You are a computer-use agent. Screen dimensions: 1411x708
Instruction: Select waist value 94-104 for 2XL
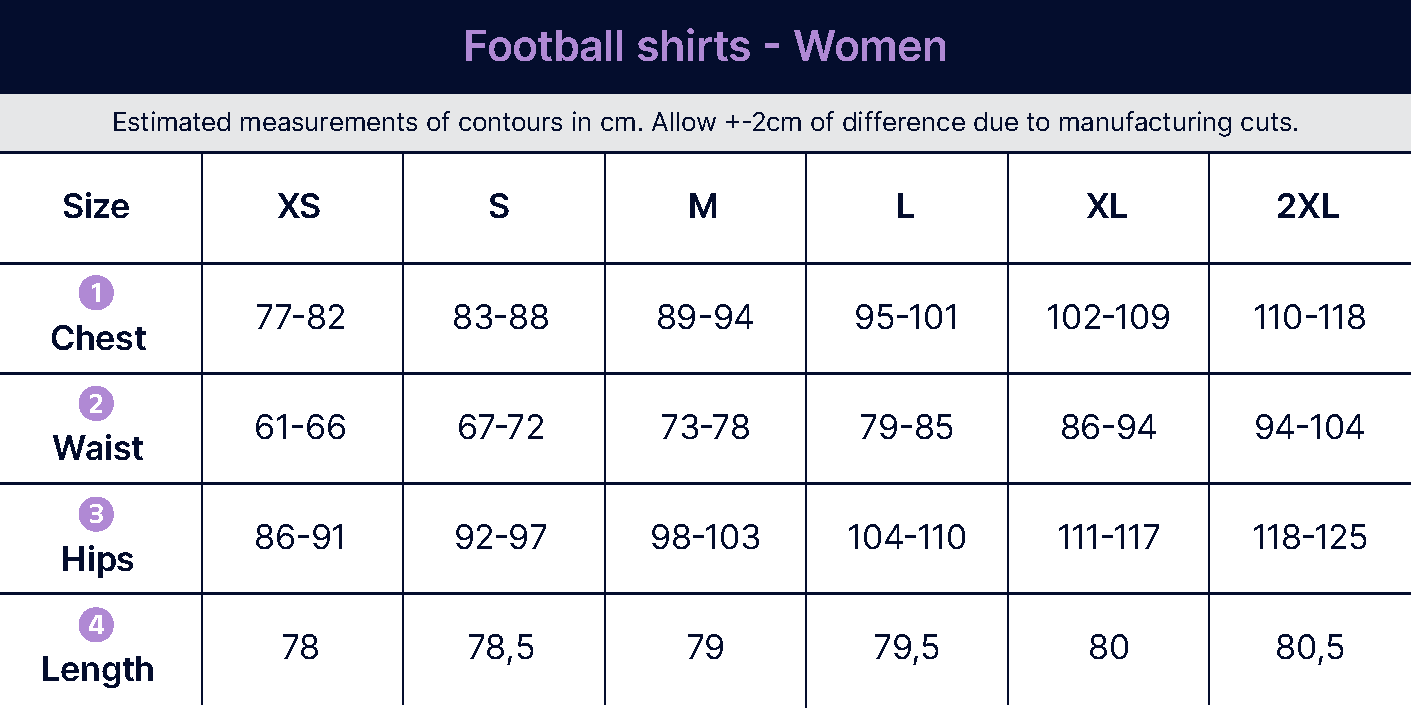[x=1310, y=428]
